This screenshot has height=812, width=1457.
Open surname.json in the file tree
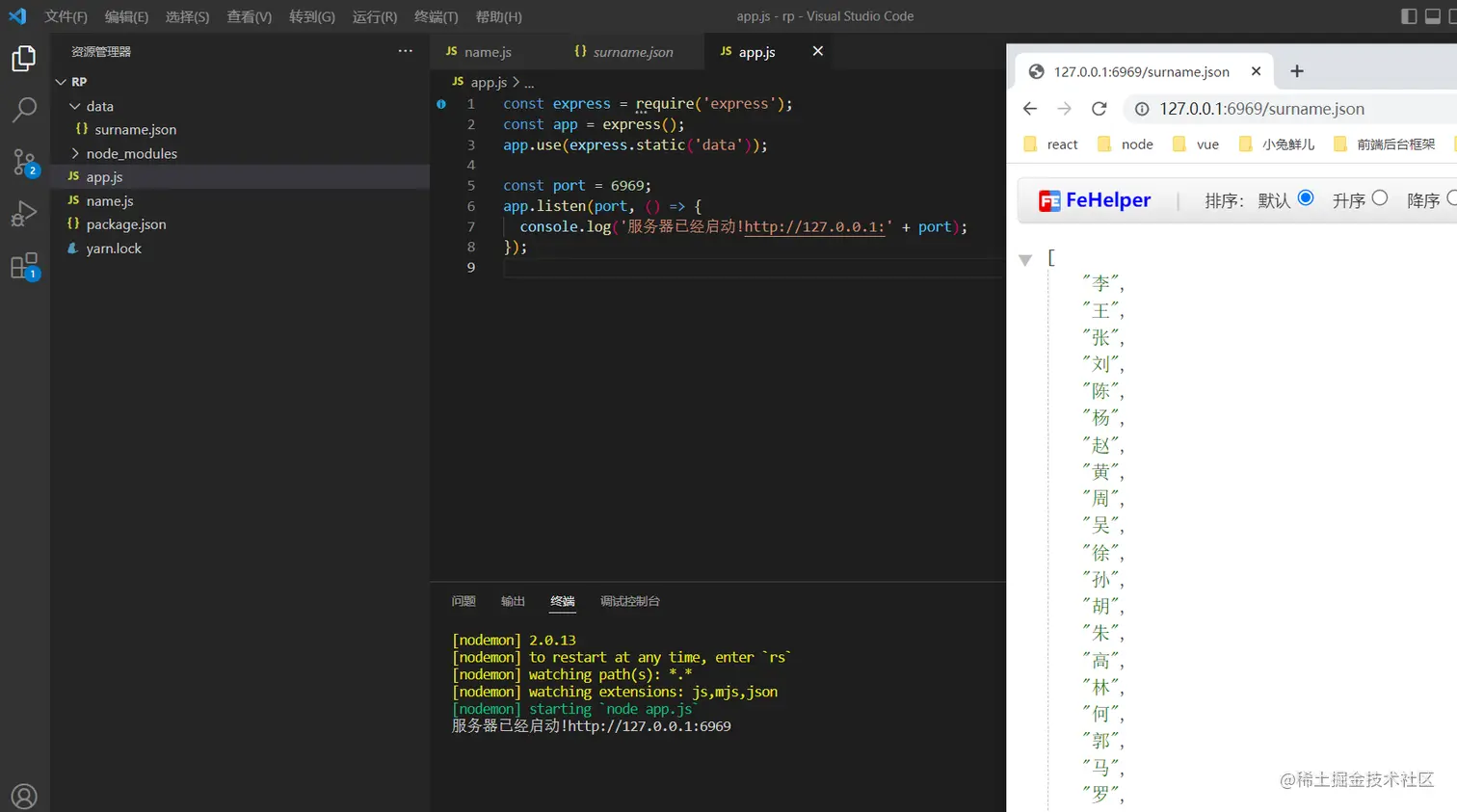pos(240,129)
